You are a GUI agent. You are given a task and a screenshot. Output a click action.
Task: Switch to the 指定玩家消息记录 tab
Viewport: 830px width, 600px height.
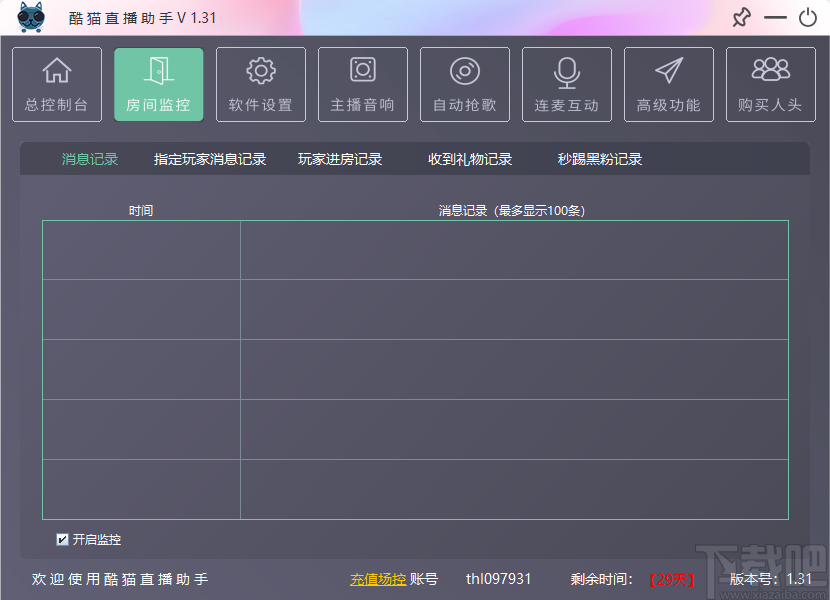[x=210, y=159]
